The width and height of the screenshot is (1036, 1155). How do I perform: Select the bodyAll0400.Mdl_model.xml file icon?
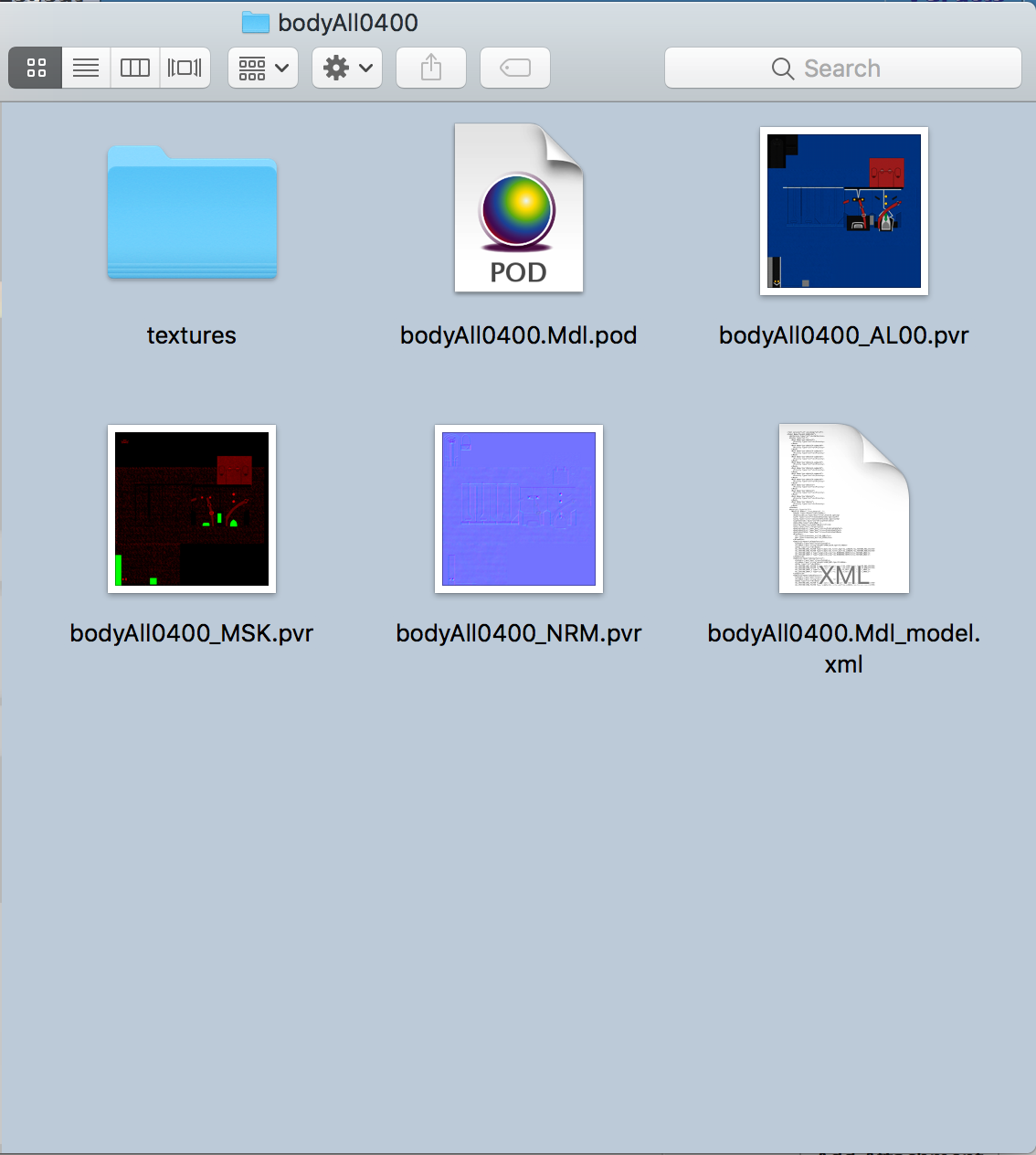point(844,508)
